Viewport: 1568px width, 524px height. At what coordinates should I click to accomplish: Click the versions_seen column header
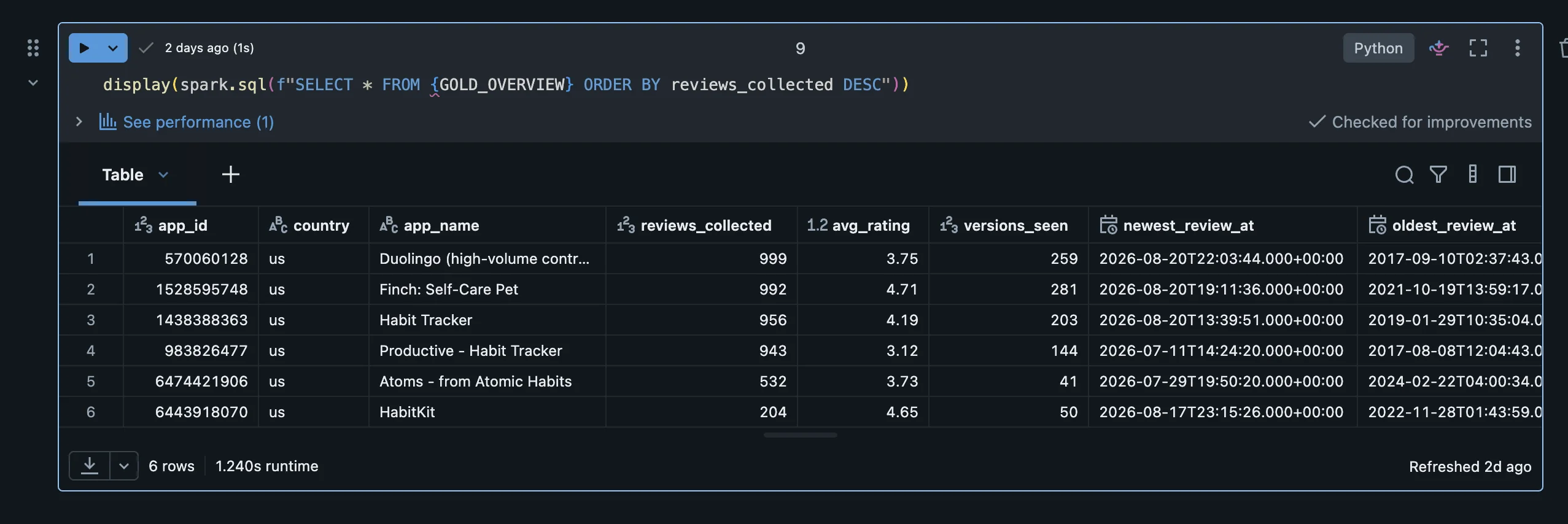click(x=1008, y=225)
